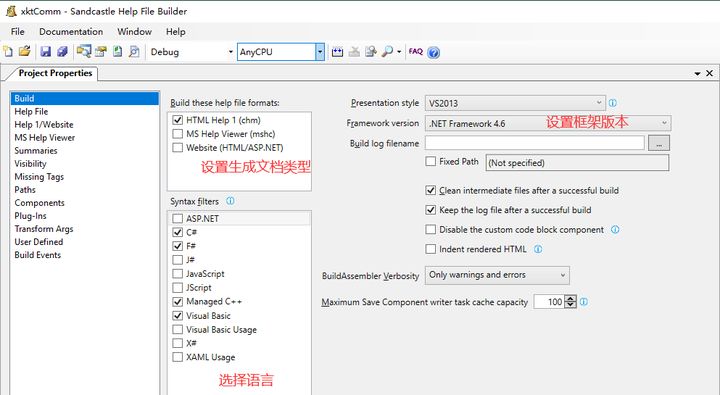Viewport: 720px width, 395px height.
Task: Select the Help 1/Website category
Action: tap(84, 124)
